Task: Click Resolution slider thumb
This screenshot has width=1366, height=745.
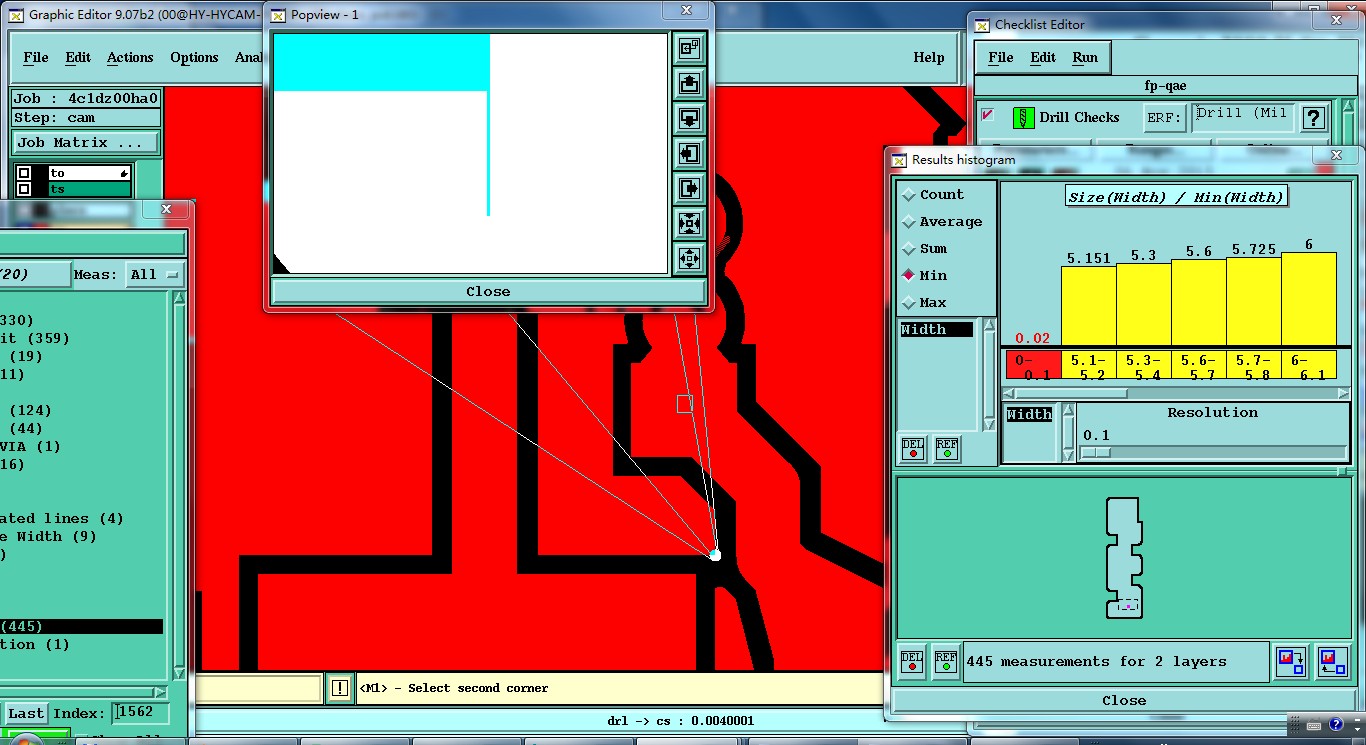Action: (x=1097, y=452)
